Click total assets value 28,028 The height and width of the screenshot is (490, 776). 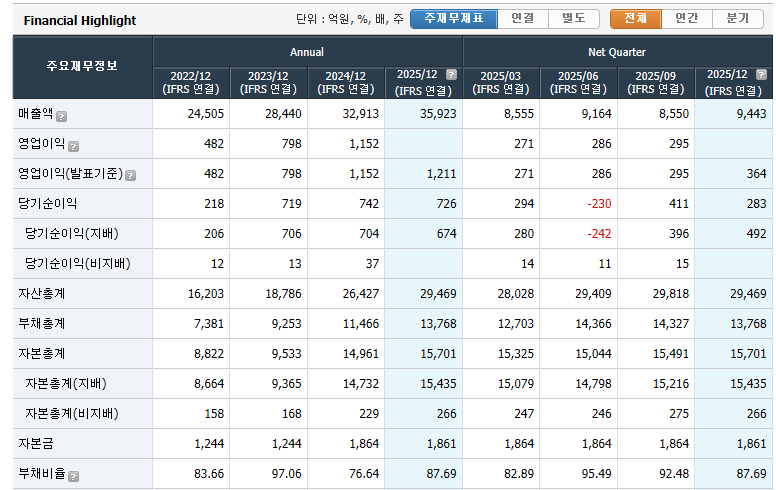[x=516, y=294]
